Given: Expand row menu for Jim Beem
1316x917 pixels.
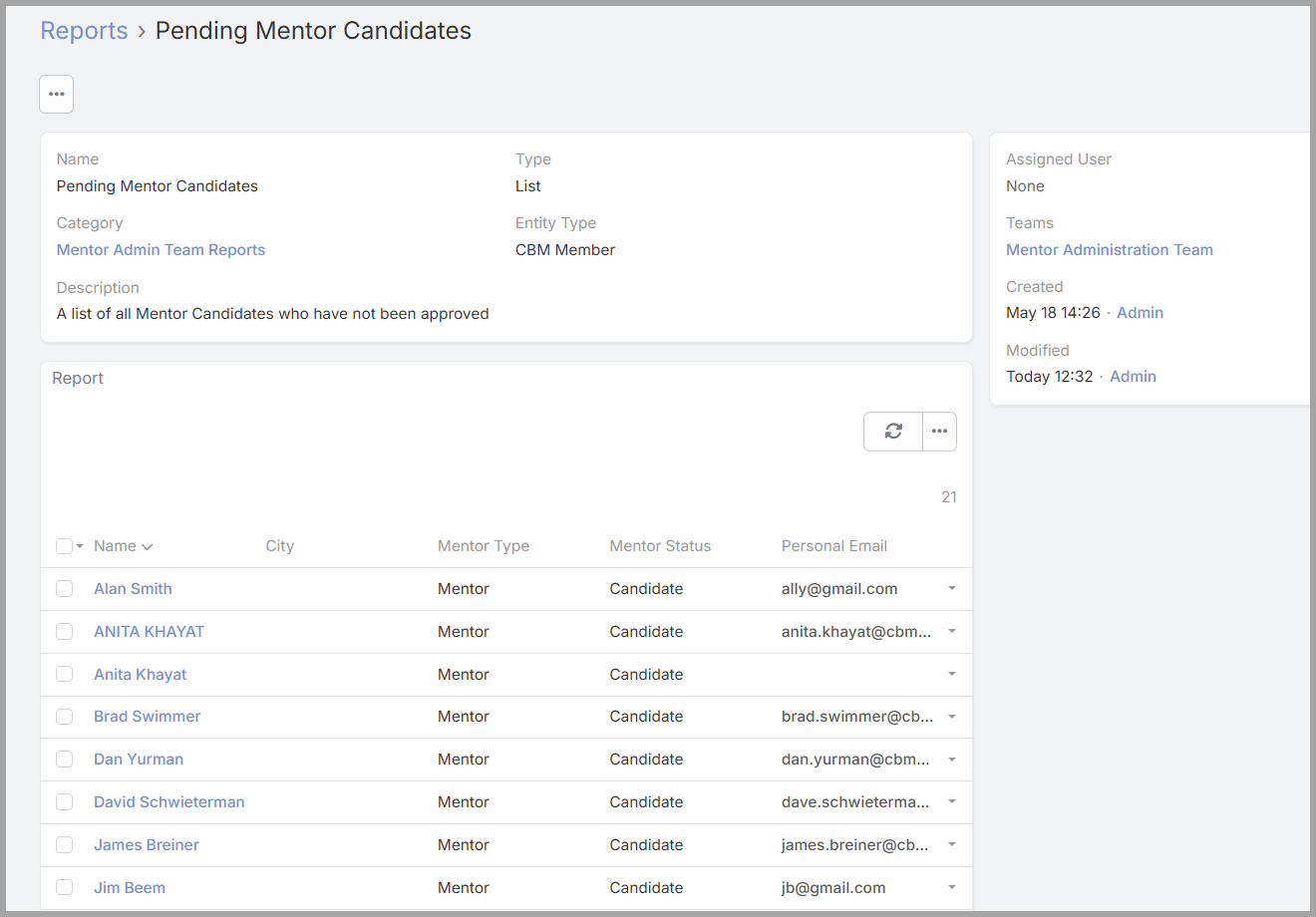Looking at the screenshot, I should [x=952, y=888].
